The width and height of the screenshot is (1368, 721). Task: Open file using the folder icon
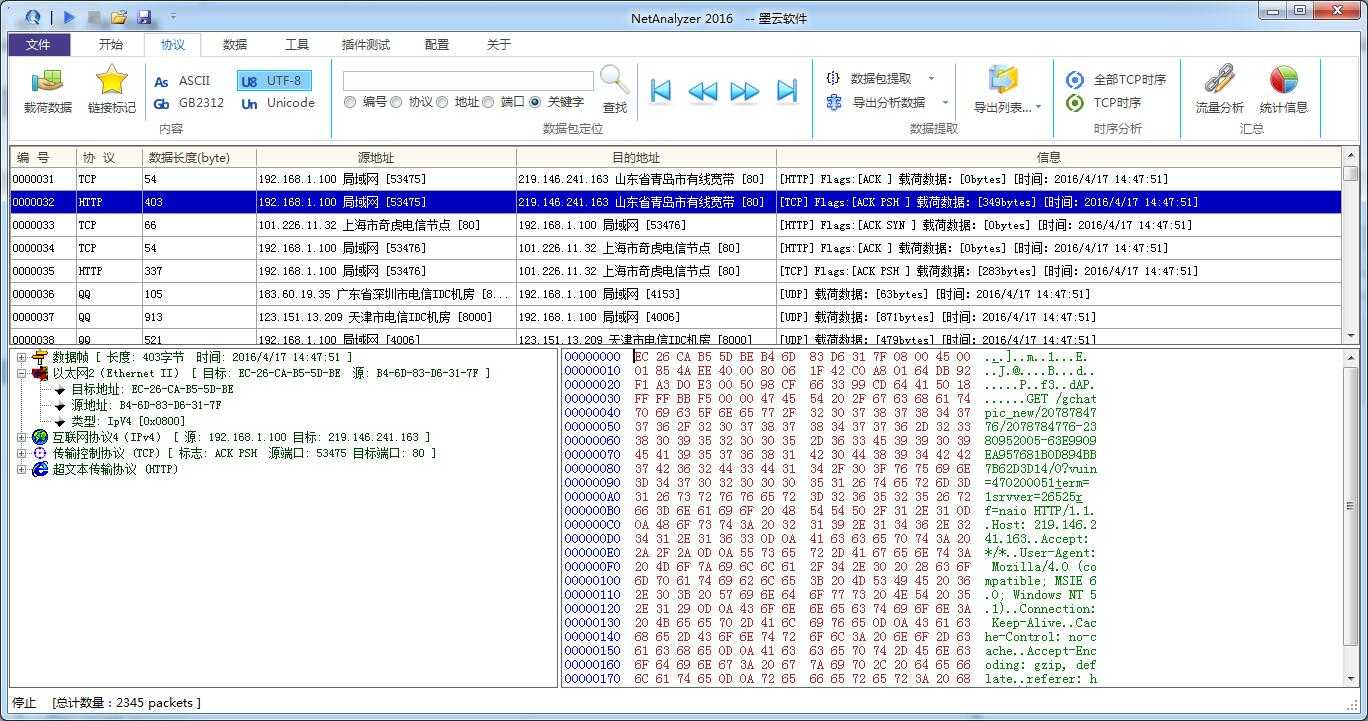tap(119, 17)
